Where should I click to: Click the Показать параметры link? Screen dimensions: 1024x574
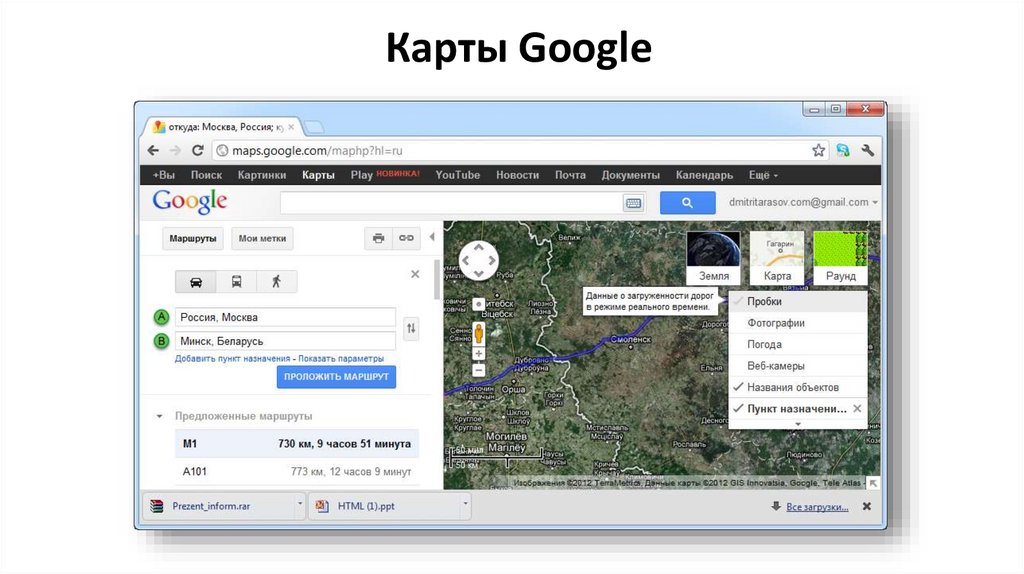click(341, 359)
